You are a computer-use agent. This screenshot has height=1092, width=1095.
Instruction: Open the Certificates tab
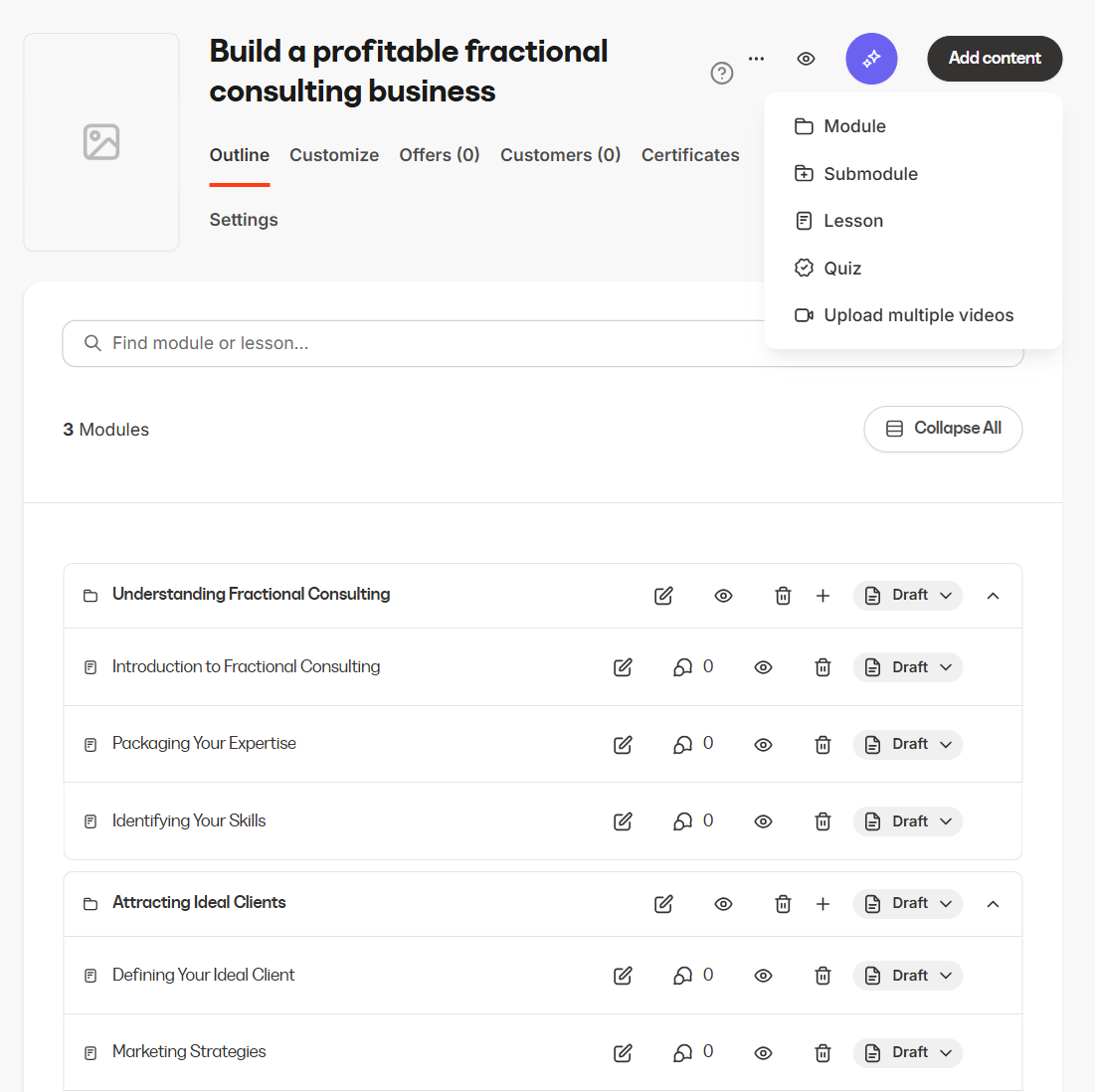pyautogui.click(x=690, y=155)
